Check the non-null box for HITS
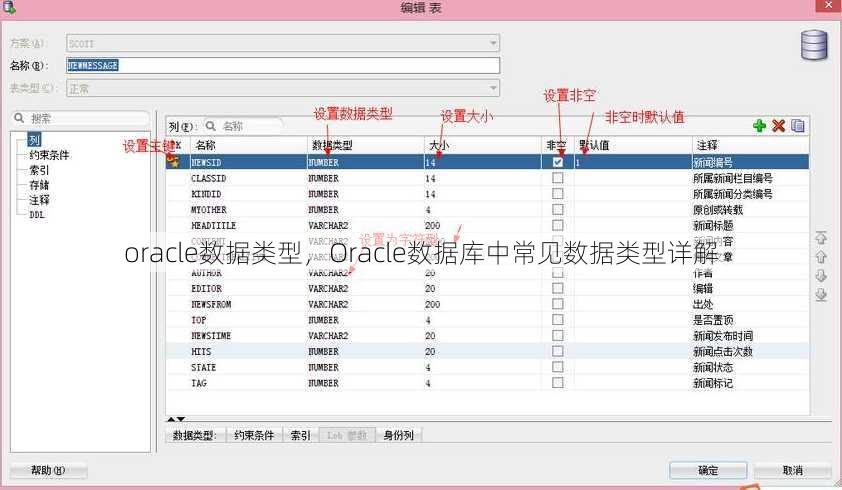 pyautogui.click(x=558, y=351)
